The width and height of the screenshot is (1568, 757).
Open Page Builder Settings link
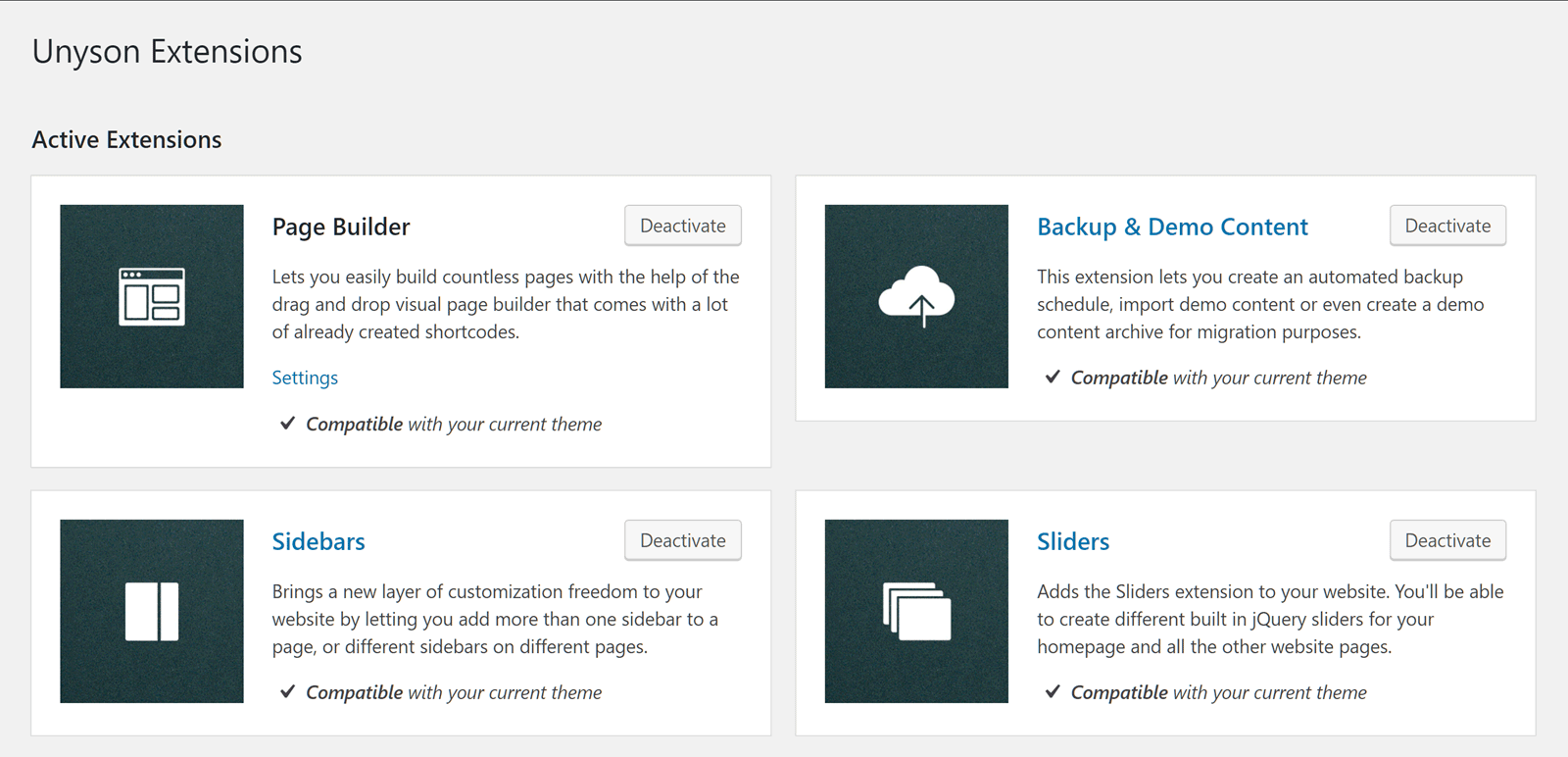[305, 378]
